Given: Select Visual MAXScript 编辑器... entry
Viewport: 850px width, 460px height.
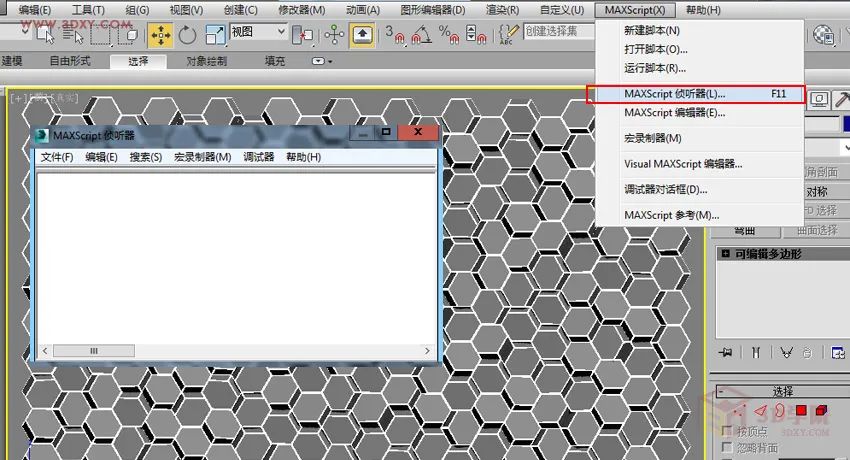Looking at the screenshot, I should tap(699, 164).
